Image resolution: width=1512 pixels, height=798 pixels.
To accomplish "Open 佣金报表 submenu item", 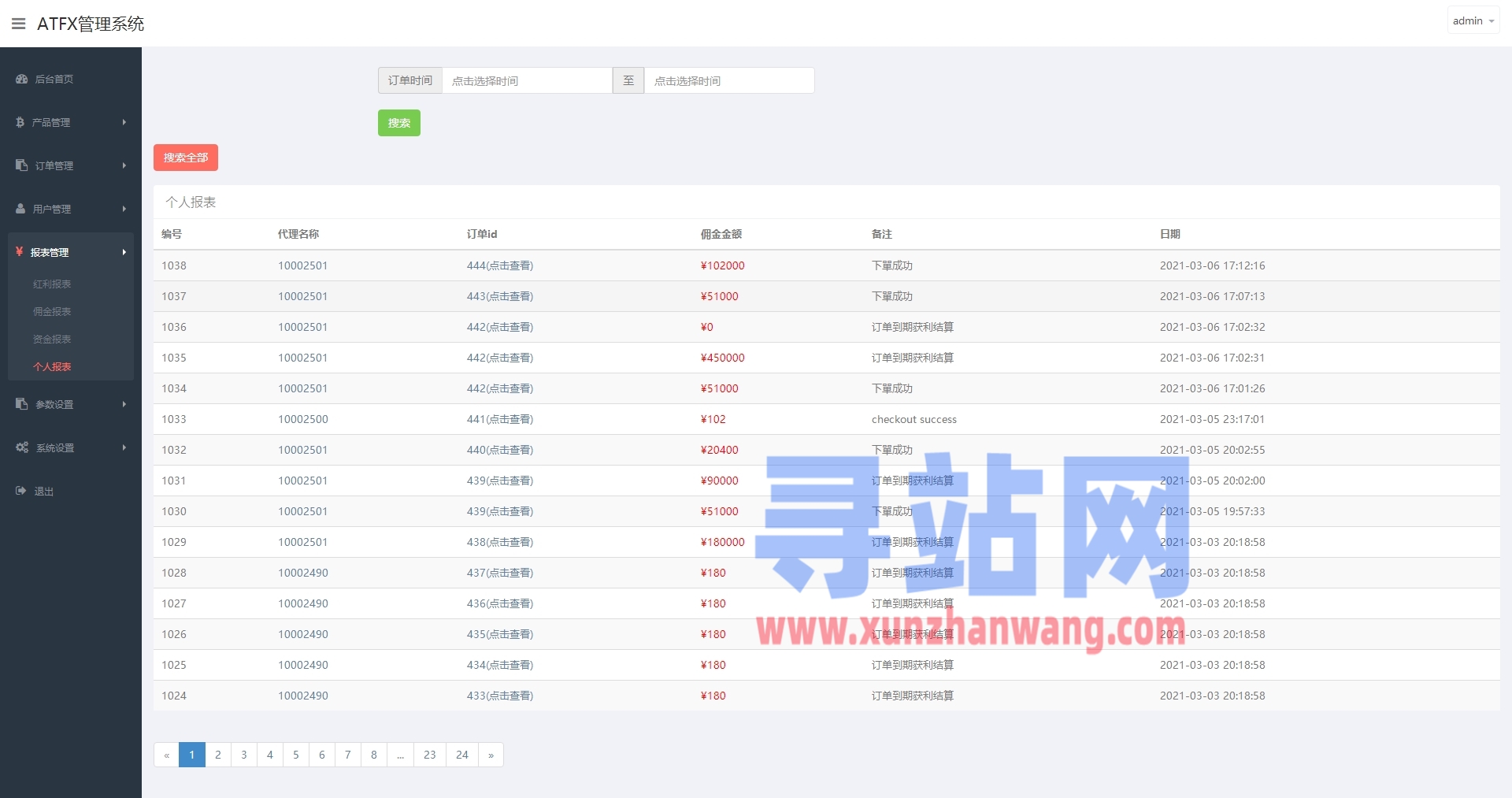I will click(x=52, y=312).
